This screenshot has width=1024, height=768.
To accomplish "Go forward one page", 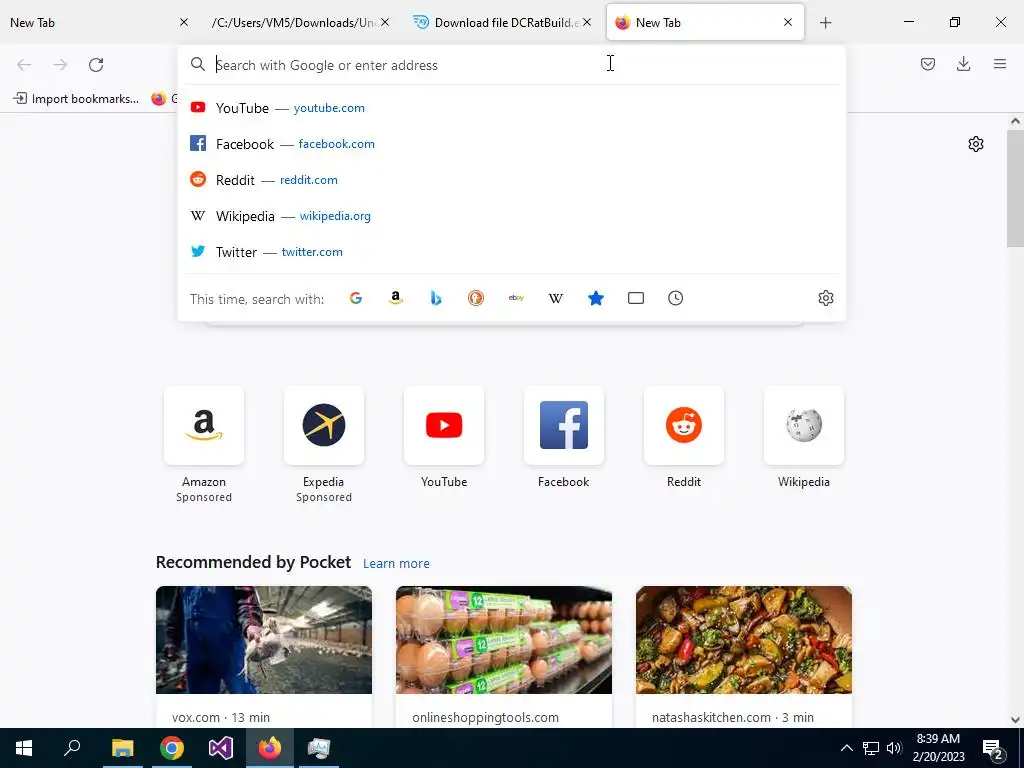I will (x=60, y=65).
